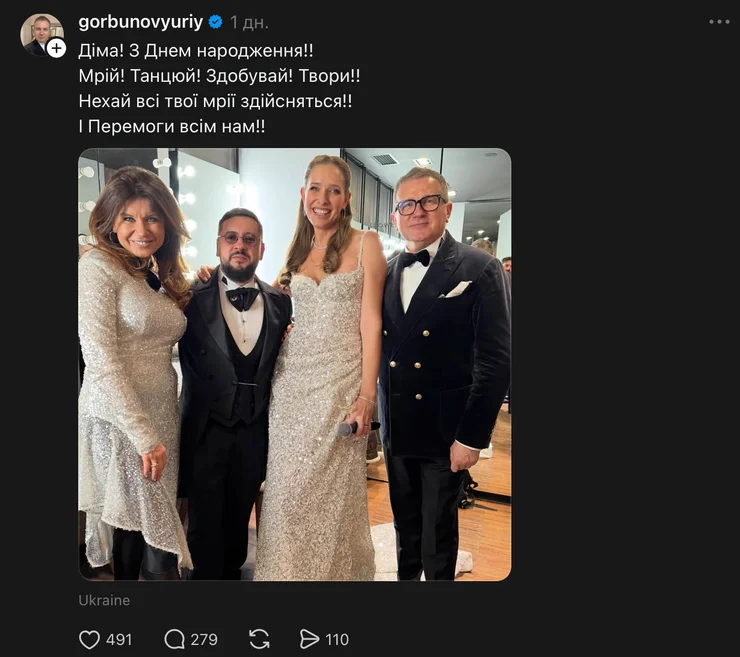This screenshot has height=657, width=740.
Task: Click the 'Нехай всі твої мрії здійсняться!!' line
Action: [215, 101]
